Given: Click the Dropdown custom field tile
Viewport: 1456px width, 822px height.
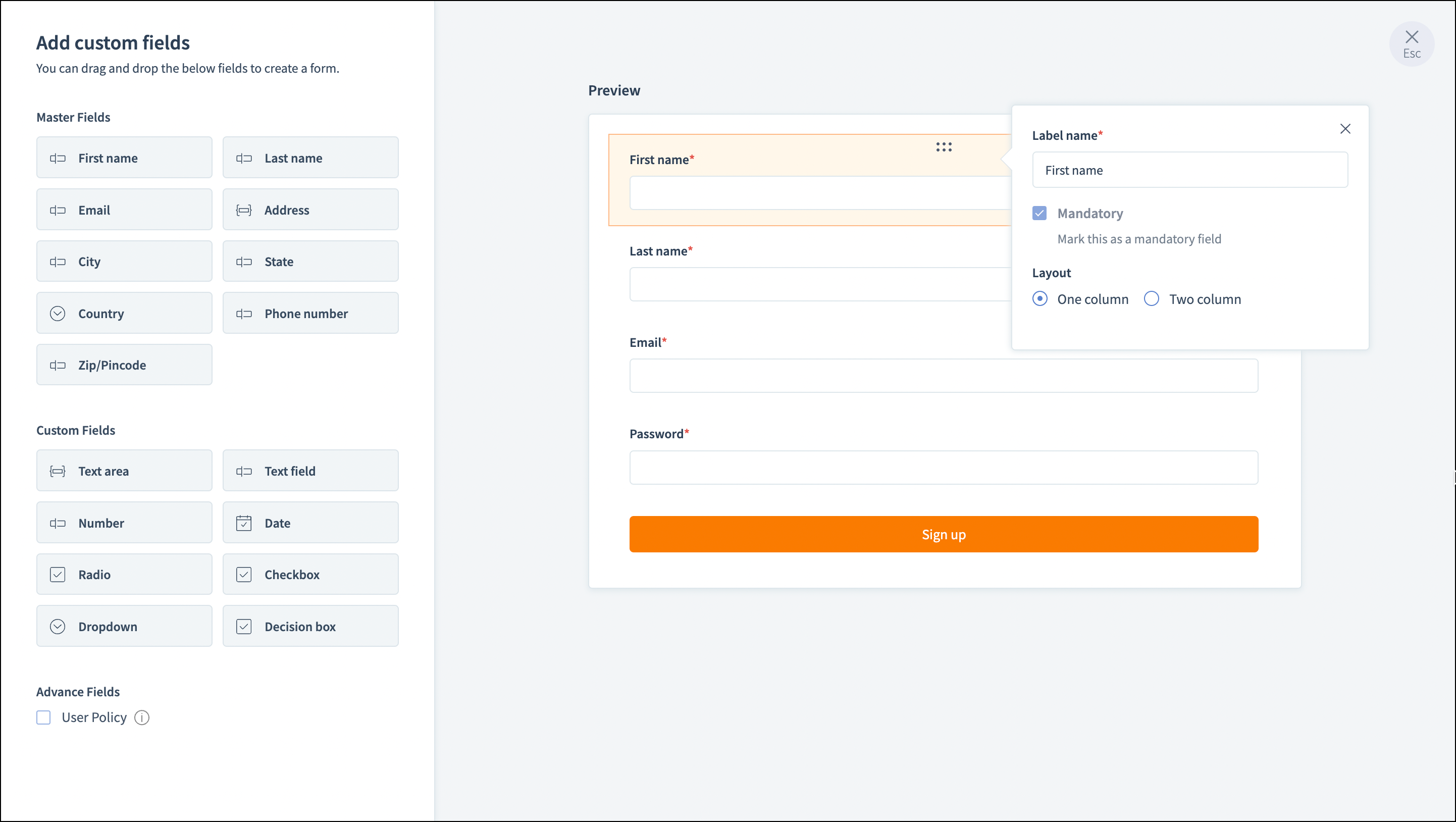Looking at the screenshot, I should pyautogui.click(x=124, y=626).
